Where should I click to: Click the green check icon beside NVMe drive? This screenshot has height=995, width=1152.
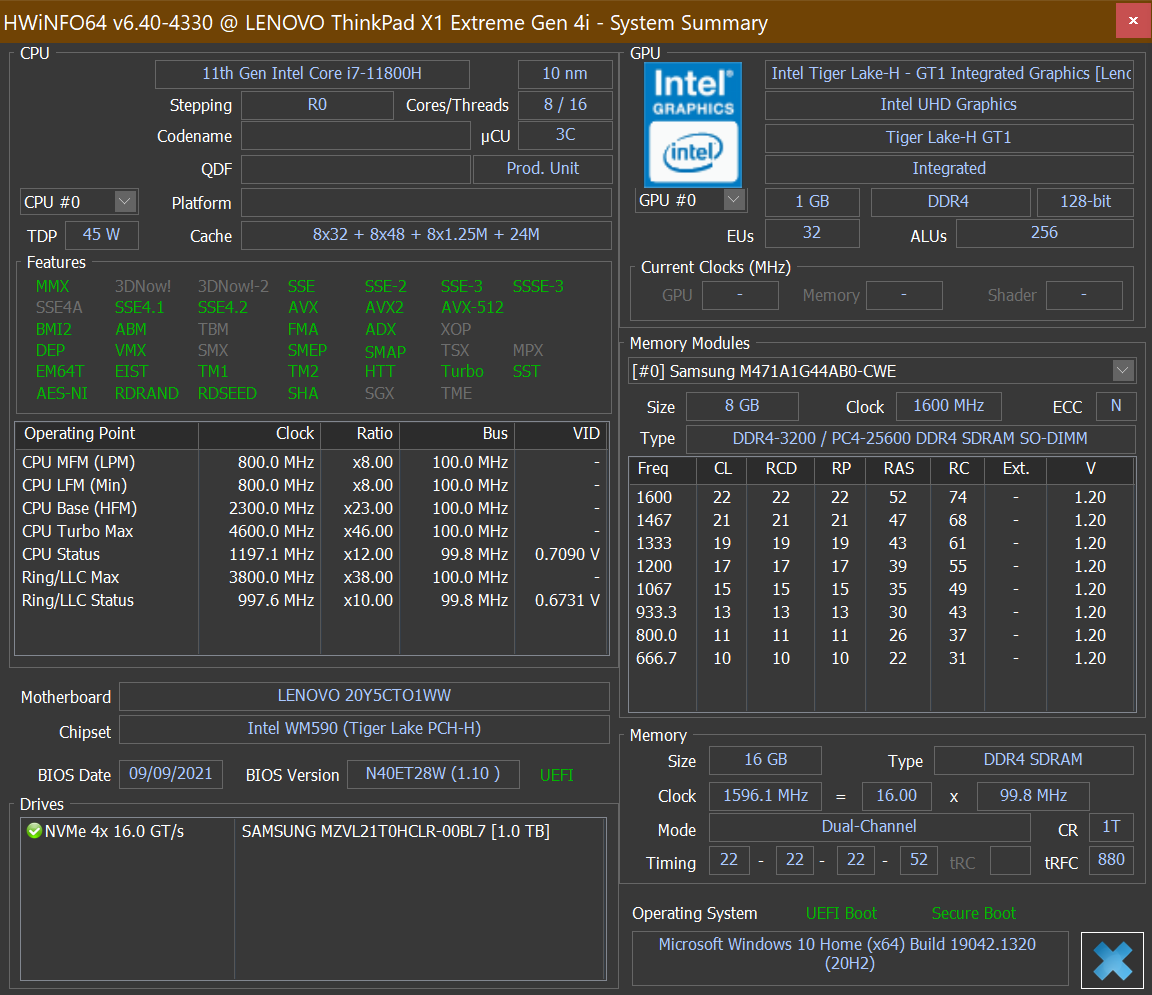pyautogui.click(x=34, y=831)
